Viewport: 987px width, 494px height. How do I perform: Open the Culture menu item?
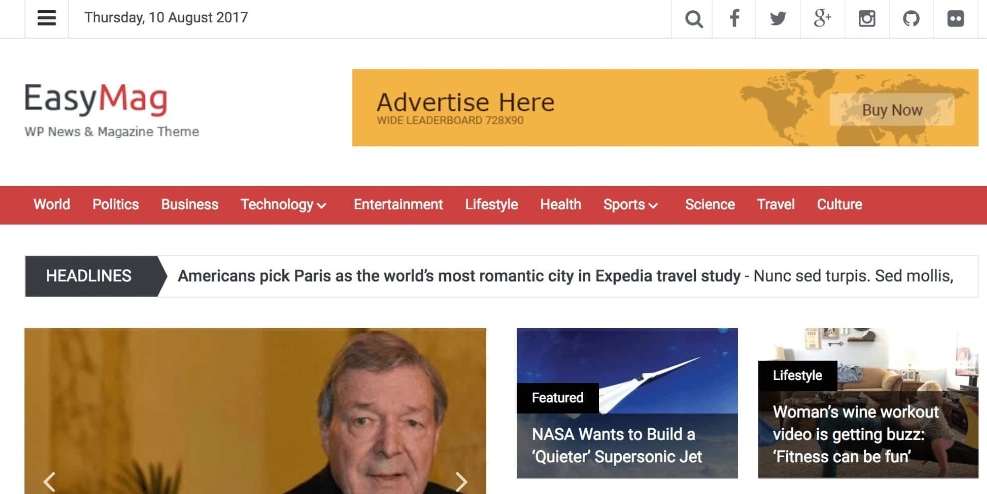point(839,205)
